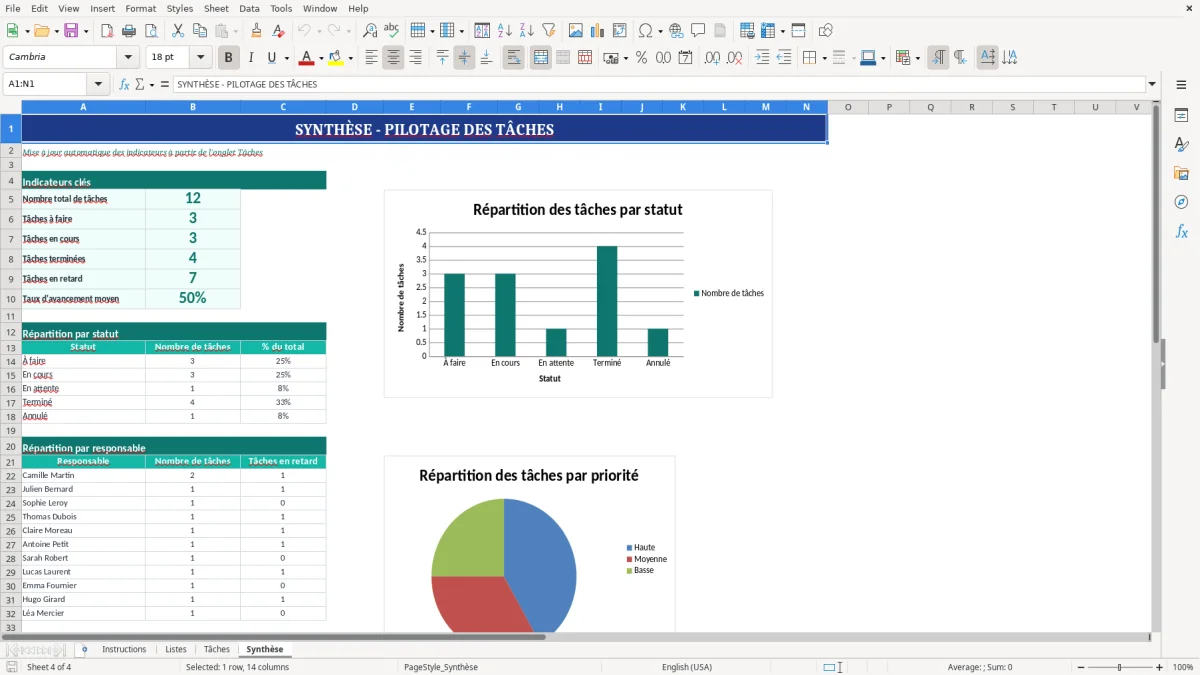The image size is (1200, 675).
Task: Open the Data menu
Action: click(249, 8)
